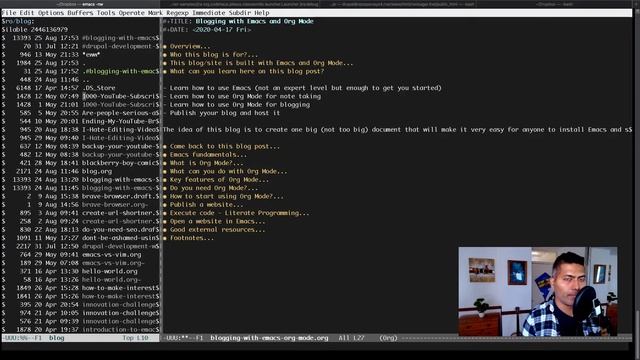This screenshot has height=360, width=640.
Task: Click the '..' parent directory entry
Action: tap(86, 80)
